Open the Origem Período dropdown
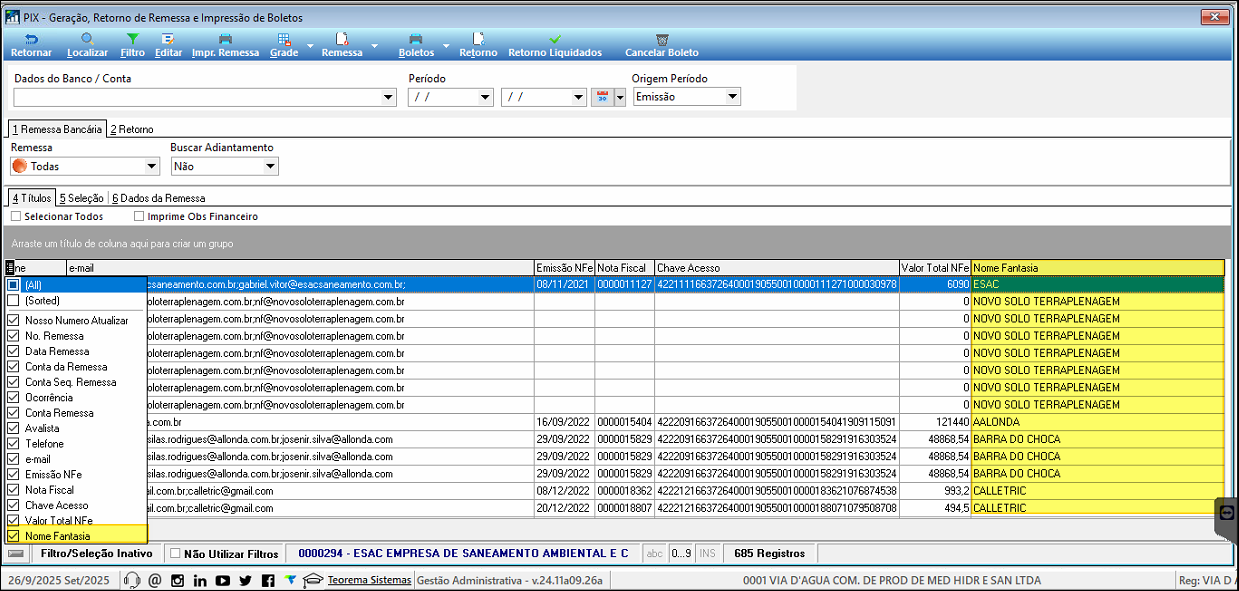This screenshot has height=591, width=1239. (x=733, y=97)
